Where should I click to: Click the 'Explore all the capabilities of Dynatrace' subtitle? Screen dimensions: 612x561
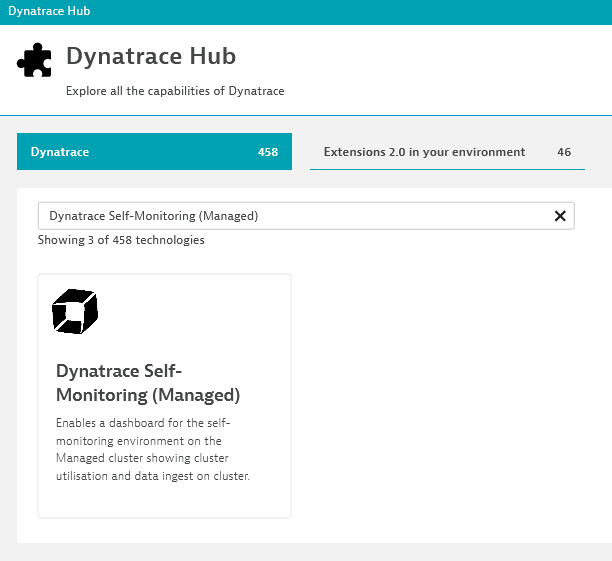tap(175, 91)
